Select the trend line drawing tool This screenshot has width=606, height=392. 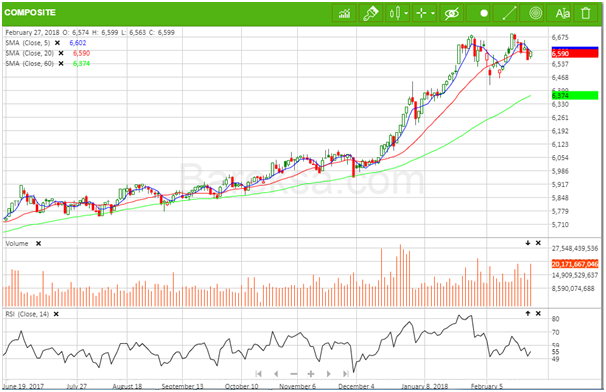(509, 14)
